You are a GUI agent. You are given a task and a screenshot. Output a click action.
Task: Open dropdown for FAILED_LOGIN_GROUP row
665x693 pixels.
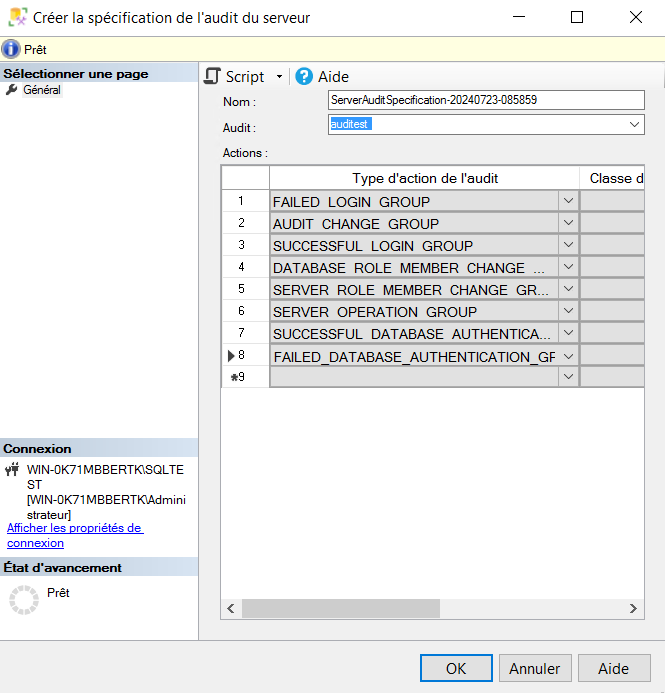click(568, 201)
